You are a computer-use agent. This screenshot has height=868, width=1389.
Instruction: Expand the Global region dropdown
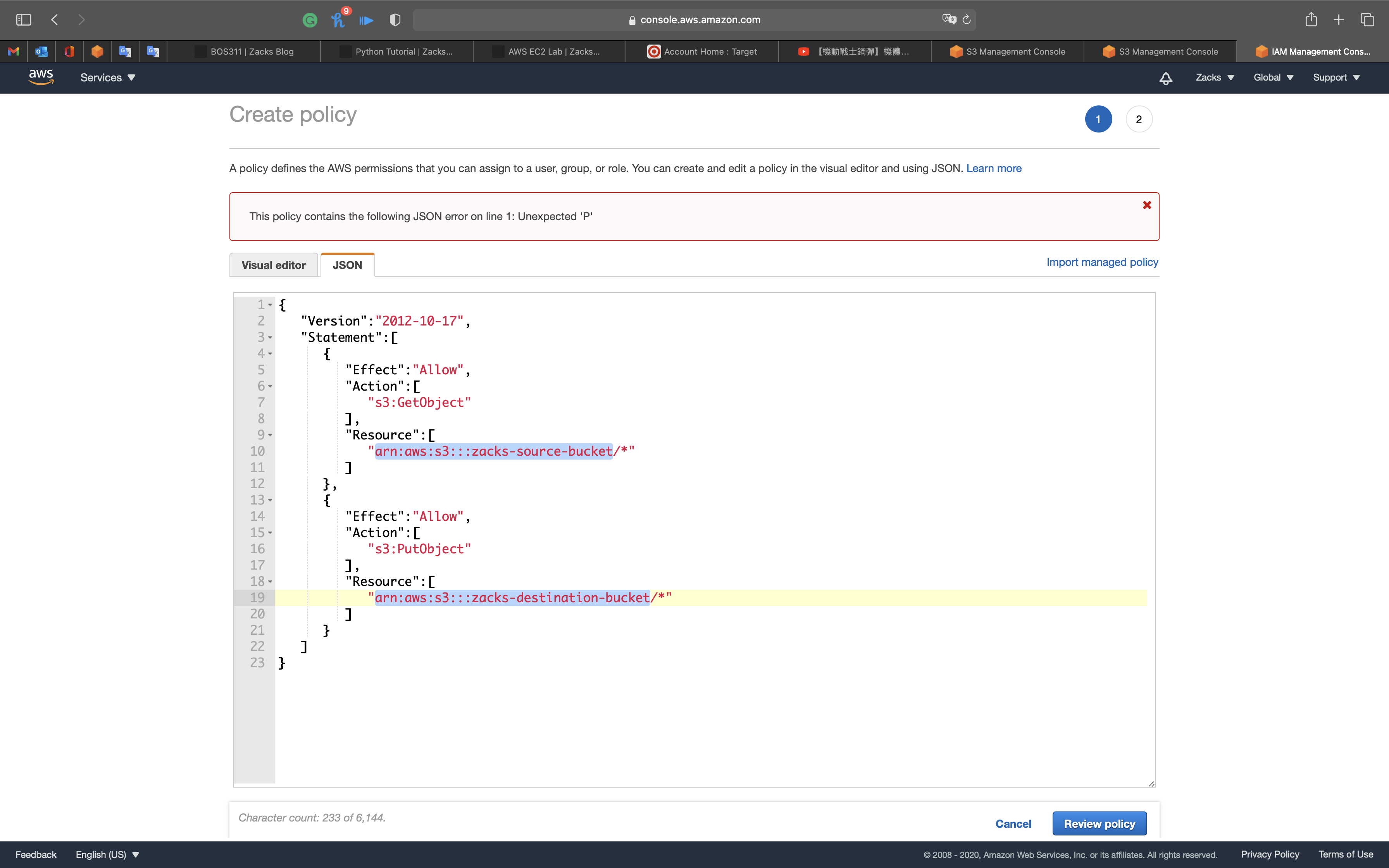click(x=1273, y=77)
